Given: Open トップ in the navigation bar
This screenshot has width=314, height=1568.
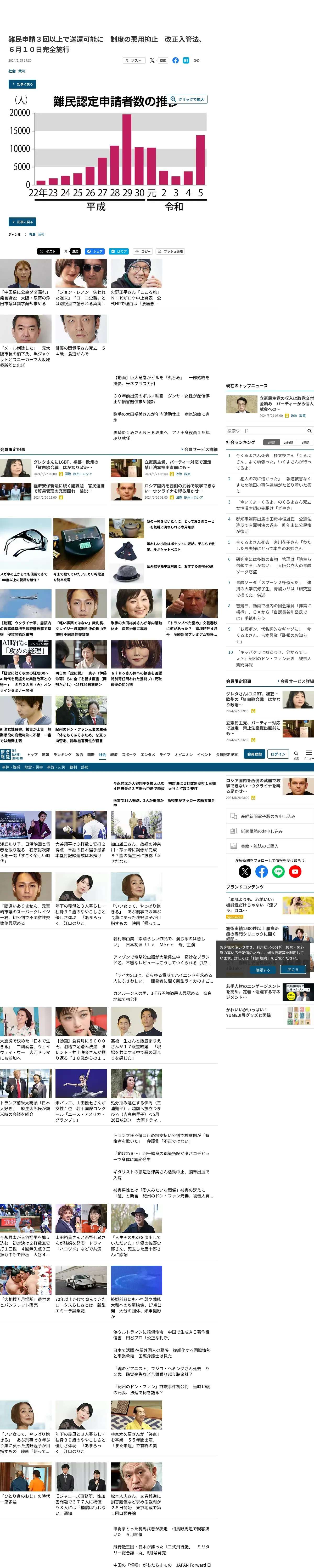Looking at the screenshot, I should coord(32,754).
